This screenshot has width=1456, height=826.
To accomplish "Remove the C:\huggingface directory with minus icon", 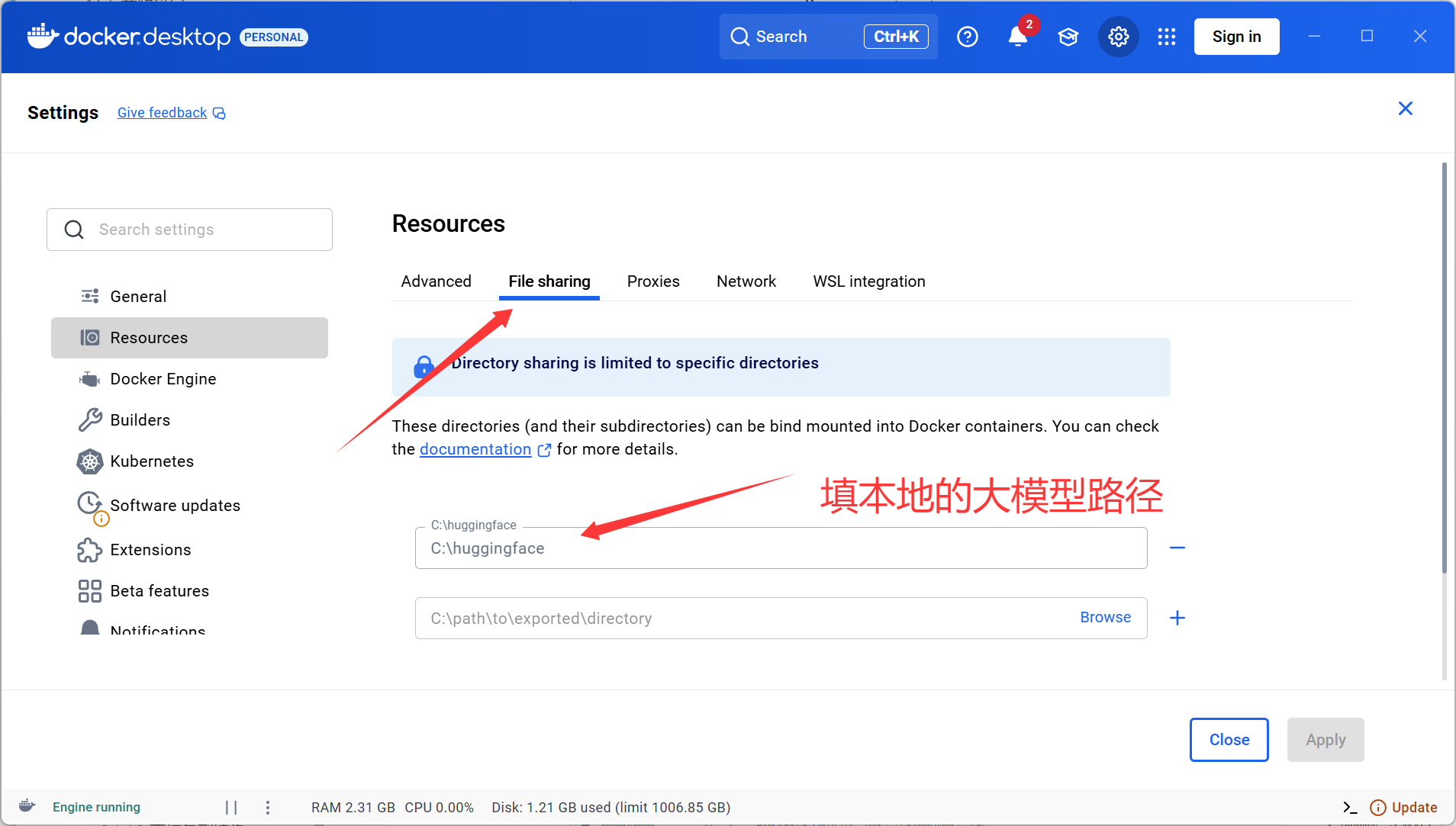I will tap(1177, 548).
